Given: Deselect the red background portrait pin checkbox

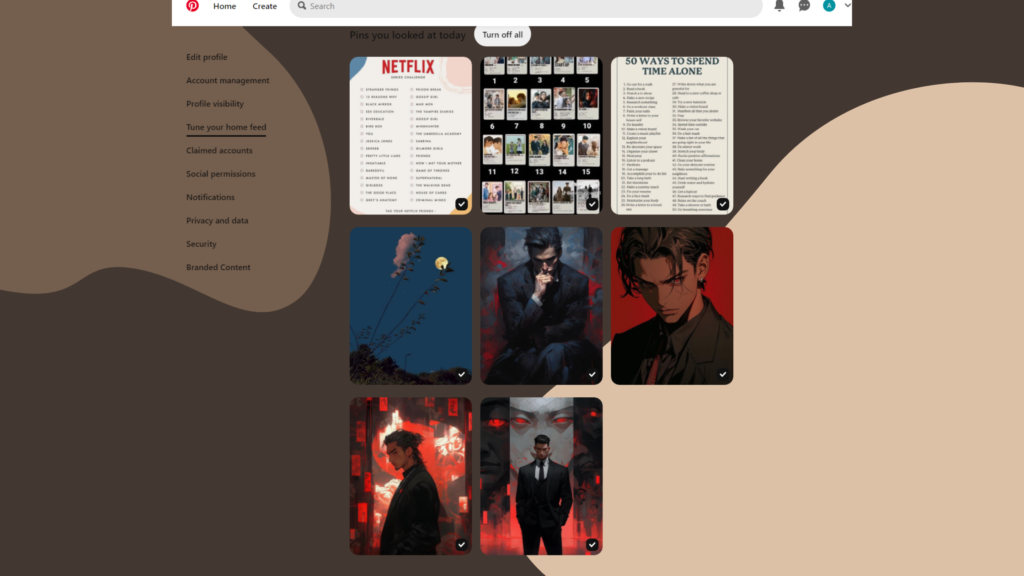Looking at the screenshot, I should [722, 374].
